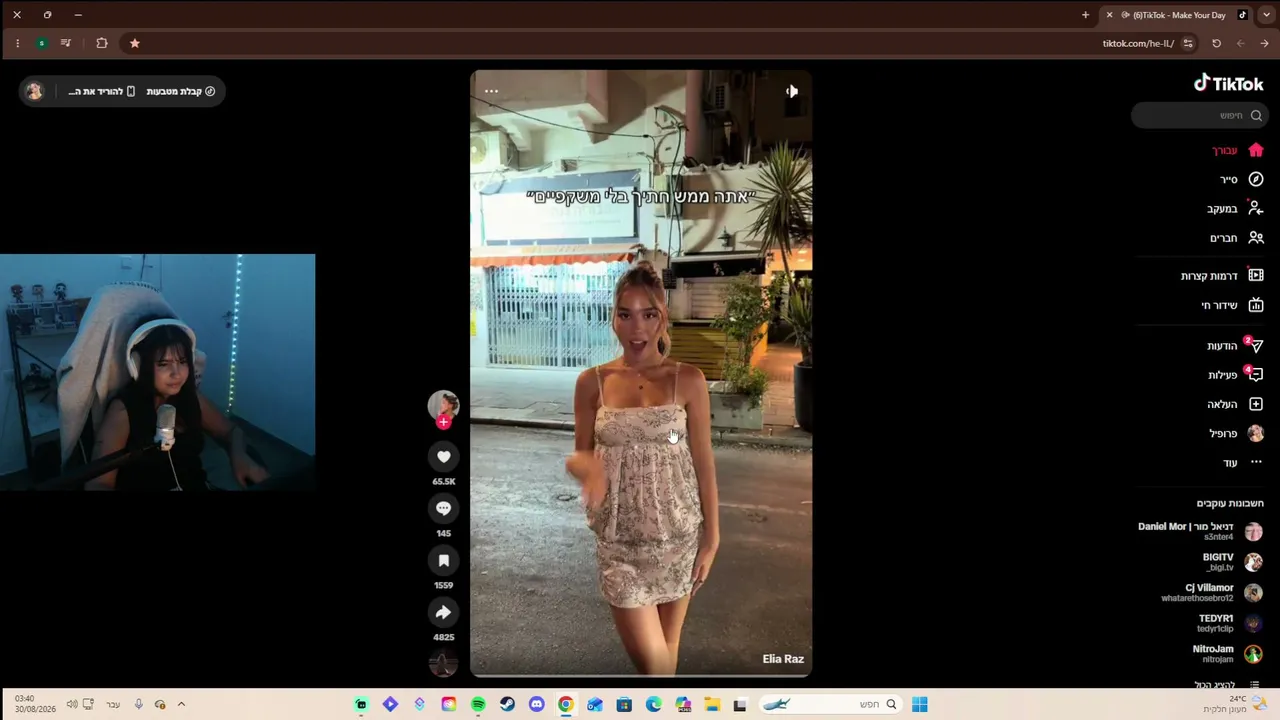1280x720 pixels.
Task: Open the browser extensions puzzle icon
Action: pyautogui.click(x=102, y=43)
